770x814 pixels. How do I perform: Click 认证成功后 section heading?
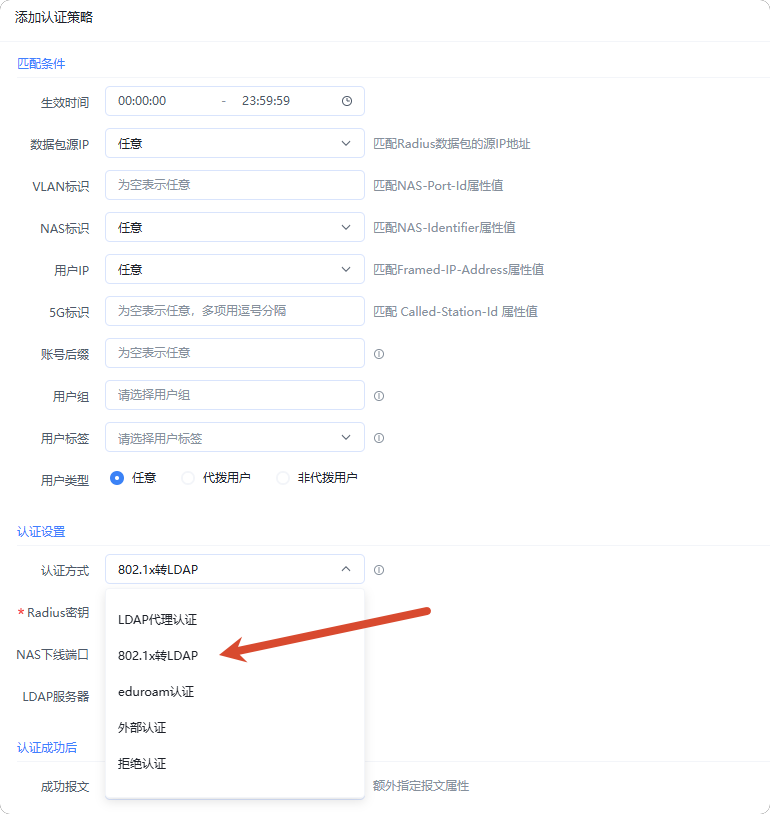pyautogui.click(x=47, y=748)
